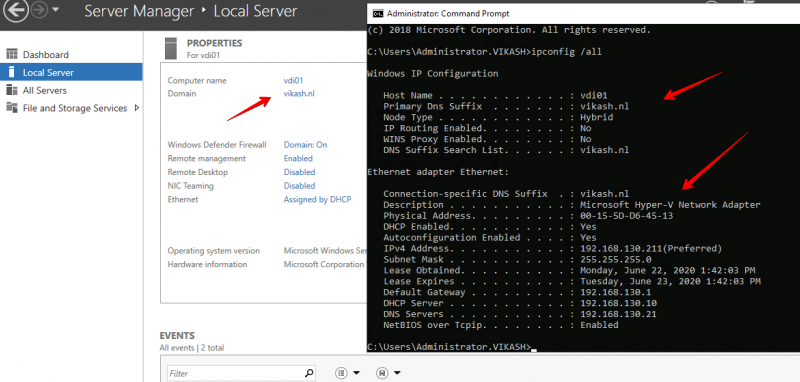Click the Remote management Enabled link
800x382 pixels.
298,159
